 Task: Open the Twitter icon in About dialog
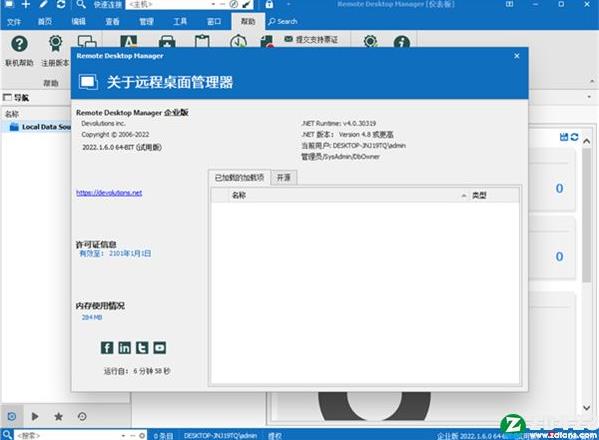click(x=142, y=348)
